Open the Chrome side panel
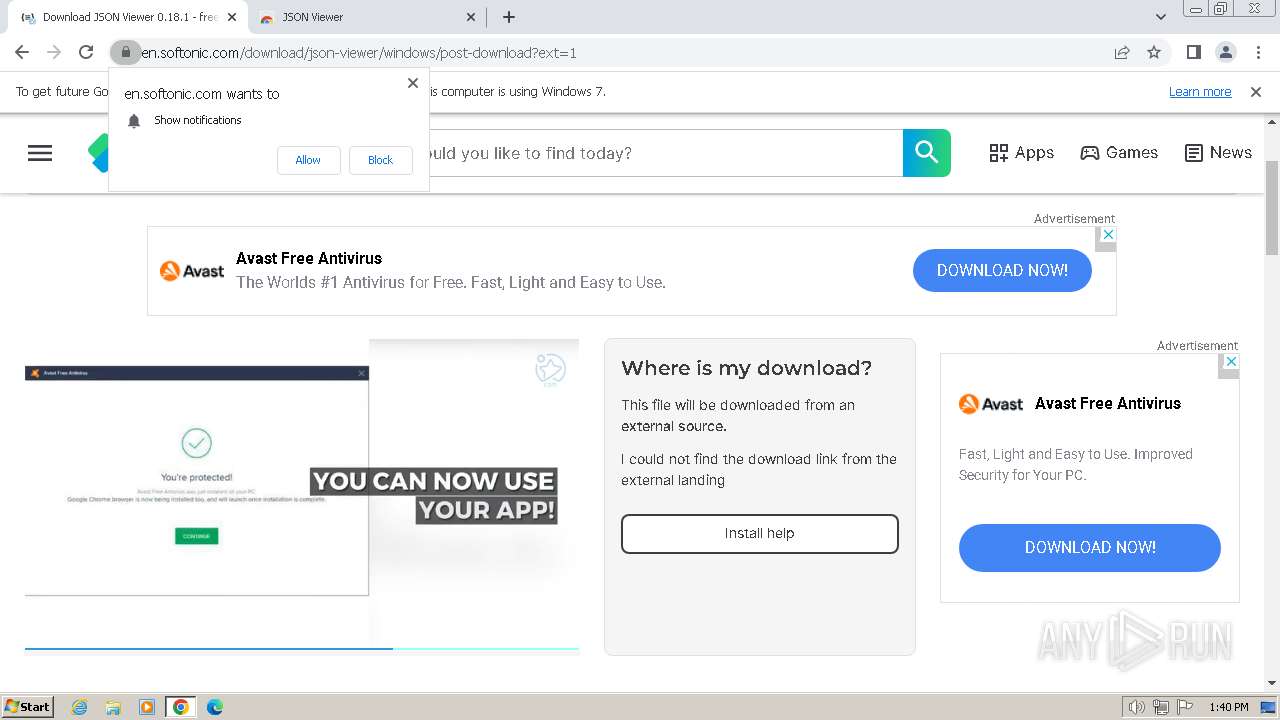The width and height of the screenshot is (1280, 720). pyautogui.click(x=1193, y=52)
